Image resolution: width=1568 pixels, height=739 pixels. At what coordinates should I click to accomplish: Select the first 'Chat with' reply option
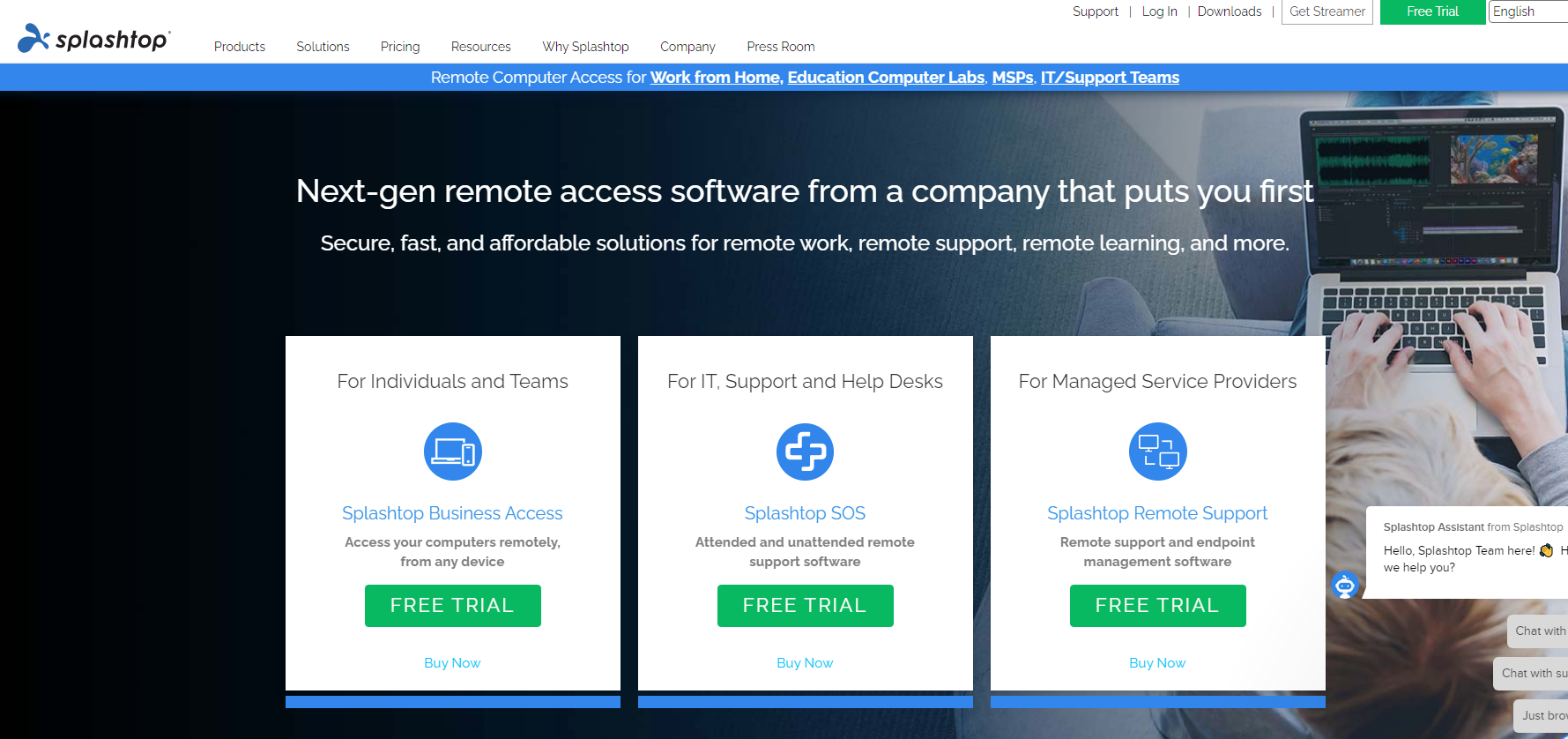click(1538, 631)
